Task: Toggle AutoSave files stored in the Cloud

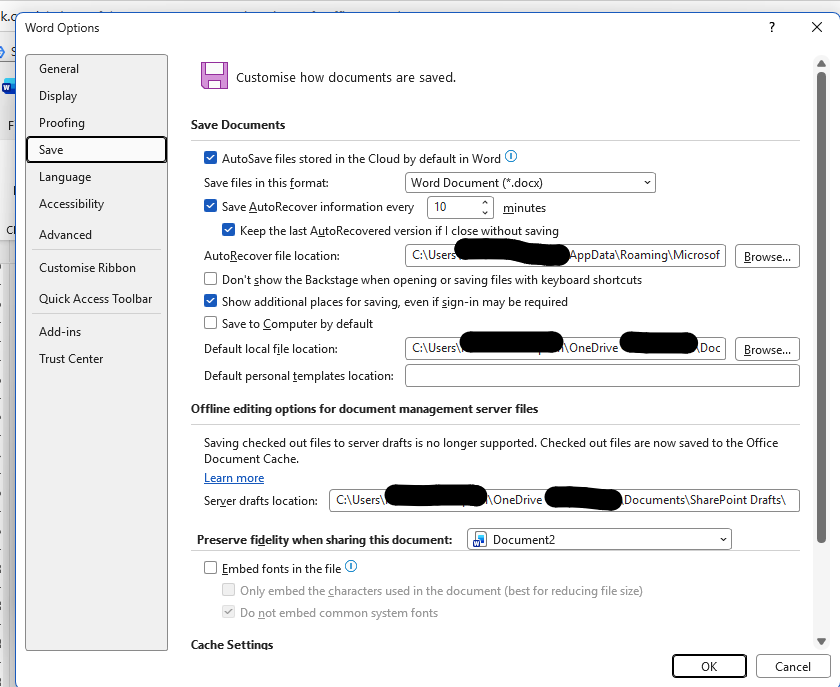Action: [x=211, y=158]
